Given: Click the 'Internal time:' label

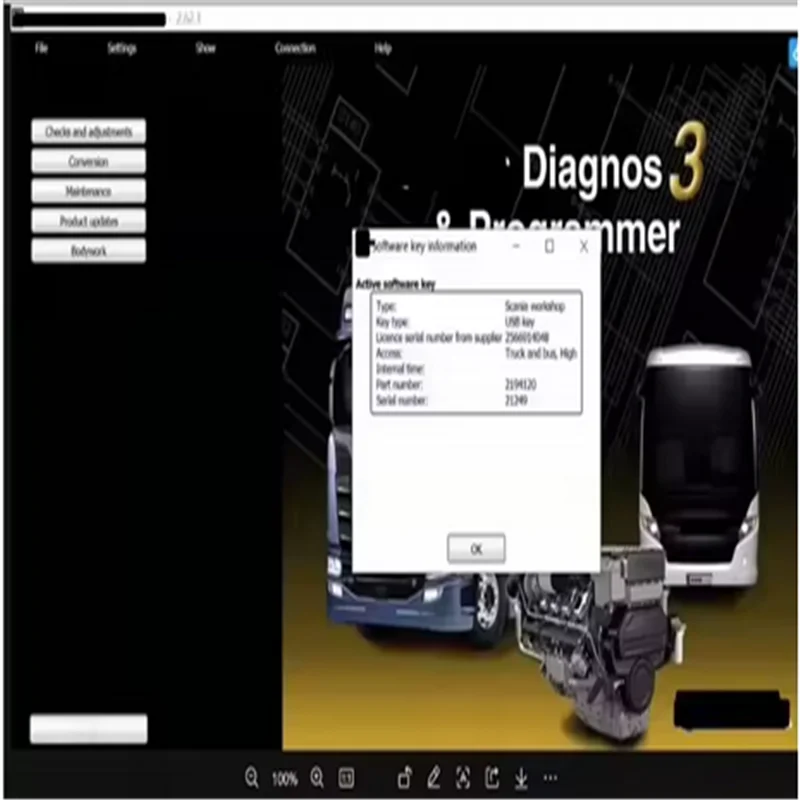Looking at the screenshot, I should click(x=400, y=369).
